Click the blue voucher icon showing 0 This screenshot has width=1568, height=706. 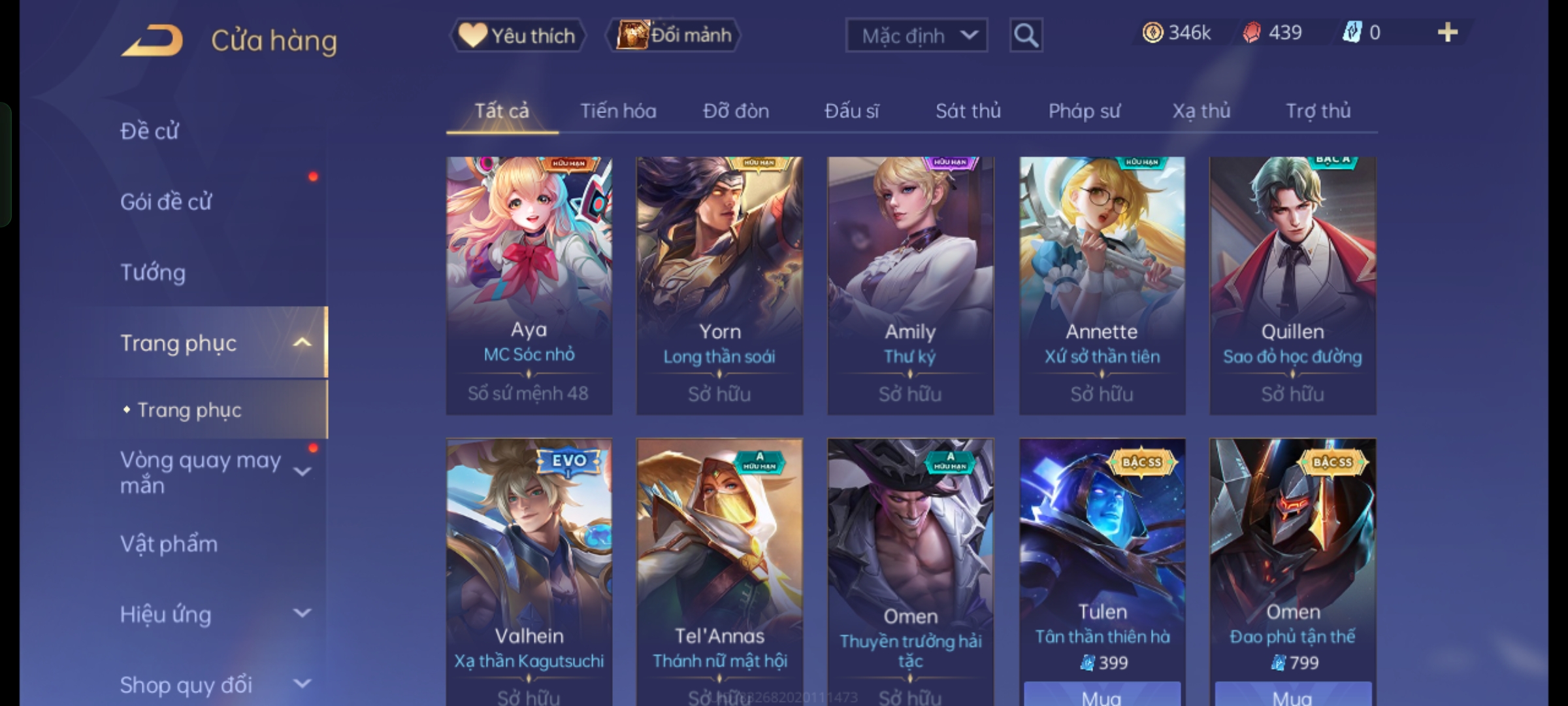point(1351,33)
